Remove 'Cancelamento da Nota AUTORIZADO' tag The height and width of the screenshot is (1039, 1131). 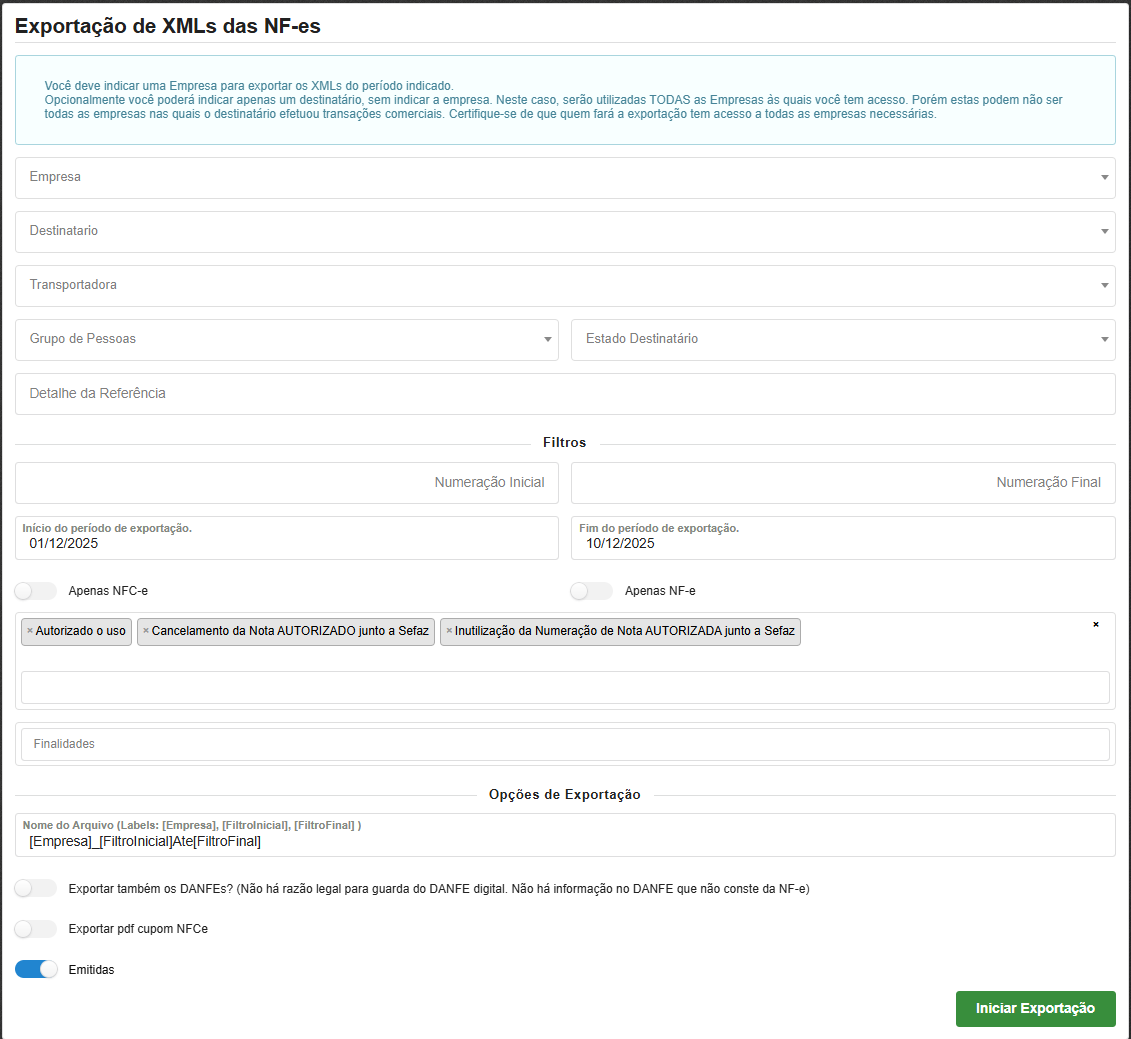[x=146, y=631]
